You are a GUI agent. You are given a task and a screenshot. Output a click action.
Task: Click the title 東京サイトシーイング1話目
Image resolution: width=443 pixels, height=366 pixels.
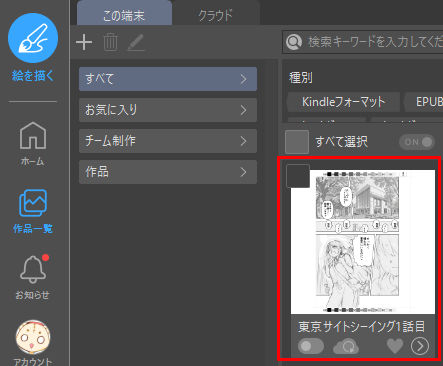362,326
